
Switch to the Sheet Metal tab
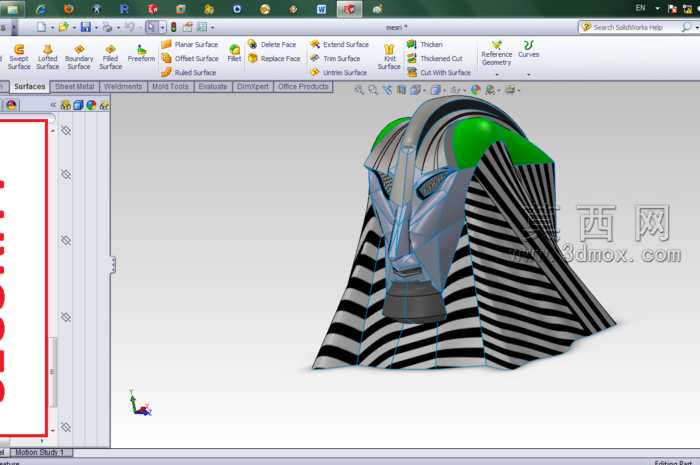[x=75, y=87]
